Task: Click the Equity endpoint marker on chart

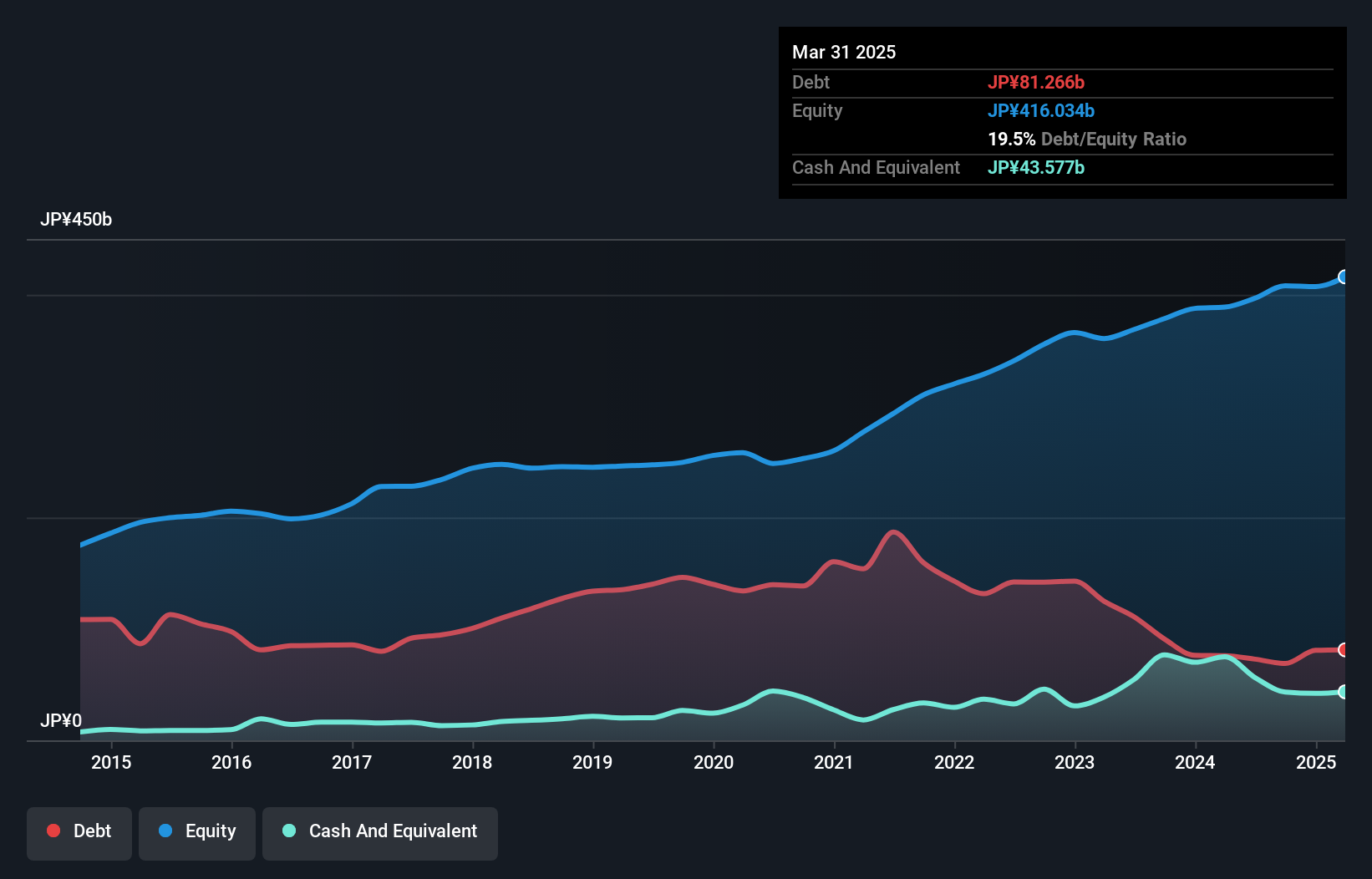Action: [1343, 277]
